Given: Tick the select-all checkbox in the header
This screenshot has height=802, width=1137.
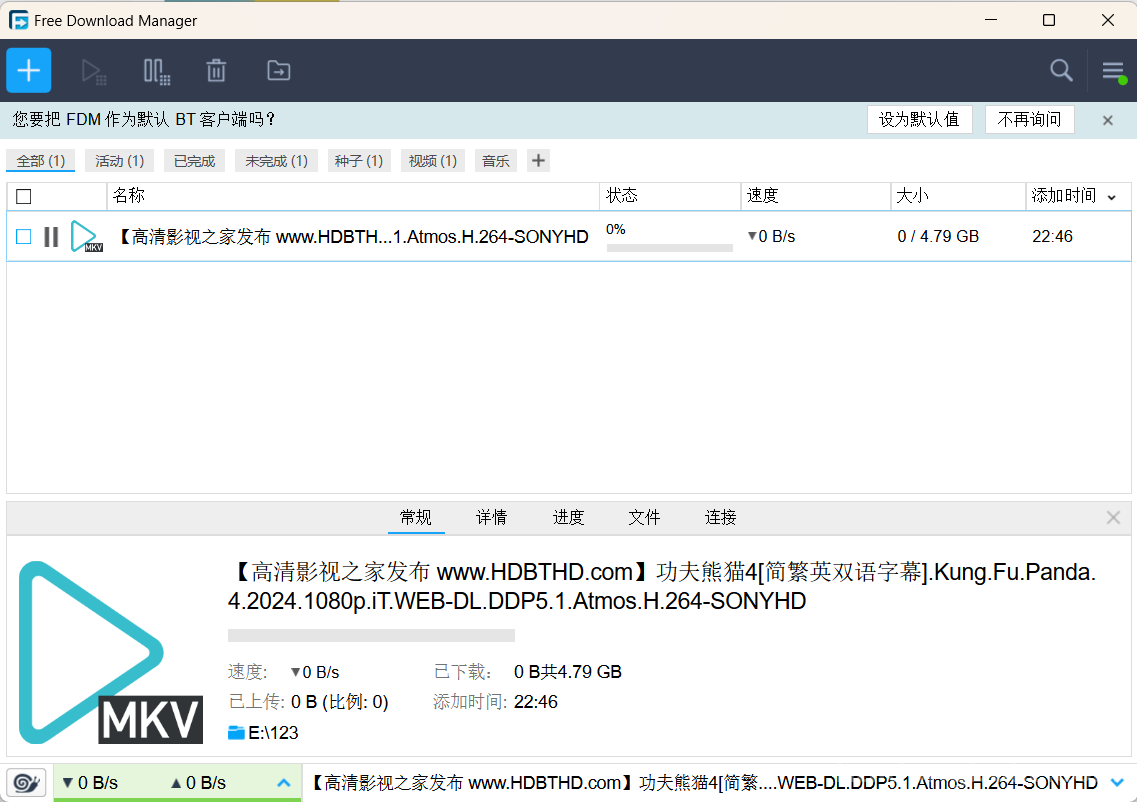Looking at the screenshot, I should click(x=24, y=197).
